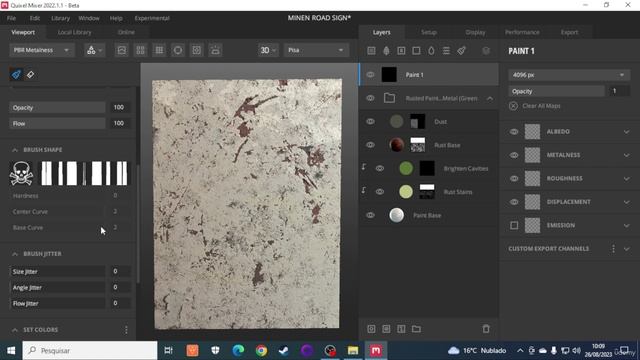Switch to the Export tab
Image resolution: width=640 pixels, height=360 pixels.
point(569,32)
